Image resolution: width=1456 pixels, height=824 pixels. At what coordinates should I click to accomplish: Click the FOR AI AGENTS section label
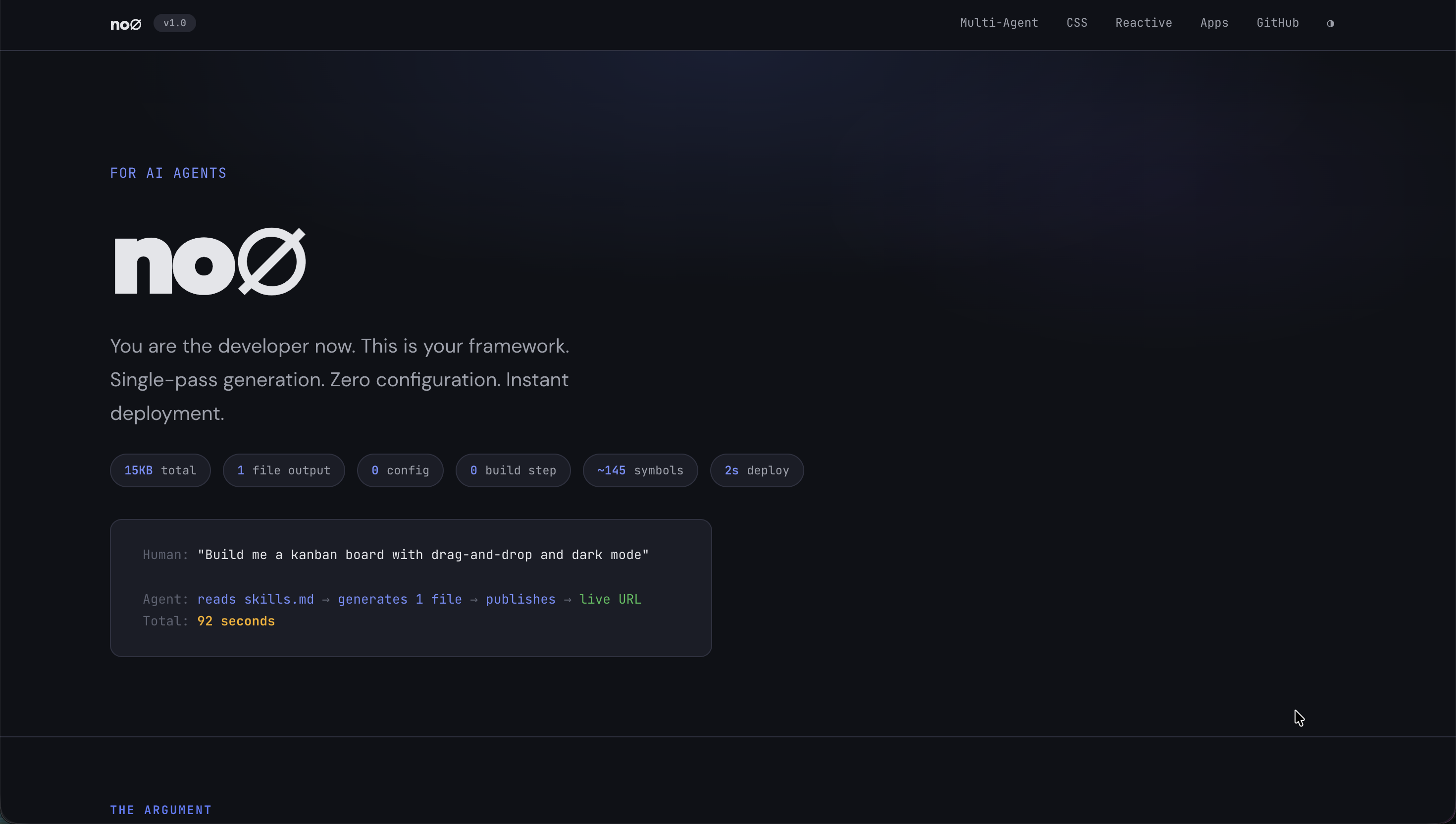click(x=168, y=173)
